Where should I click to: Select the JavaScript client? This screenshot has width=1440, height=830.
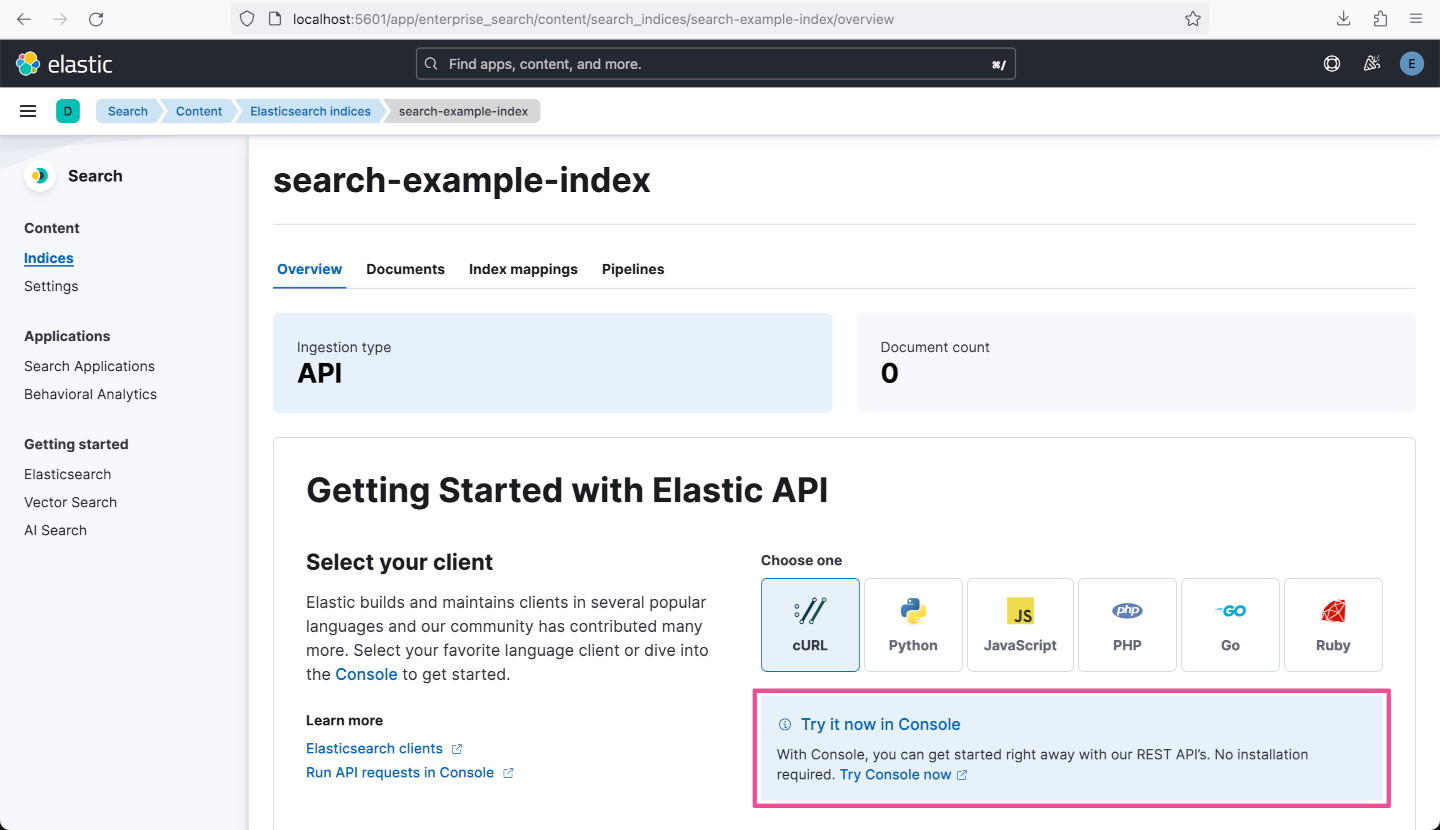(x=1020, y=625)
